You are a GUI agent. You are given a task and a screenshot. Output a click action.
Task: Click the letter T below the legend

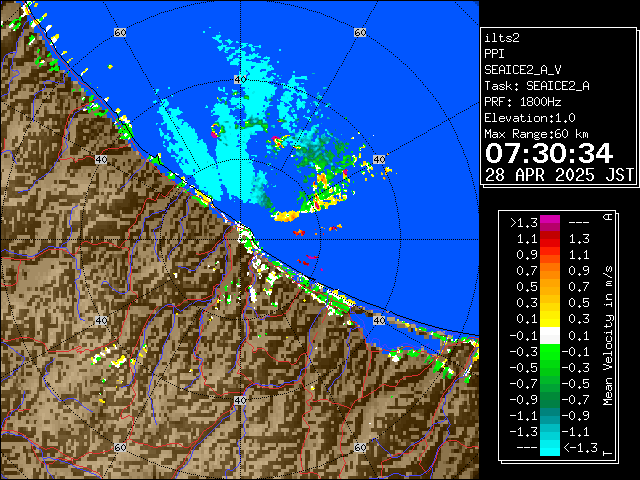(x=608, y=453)
